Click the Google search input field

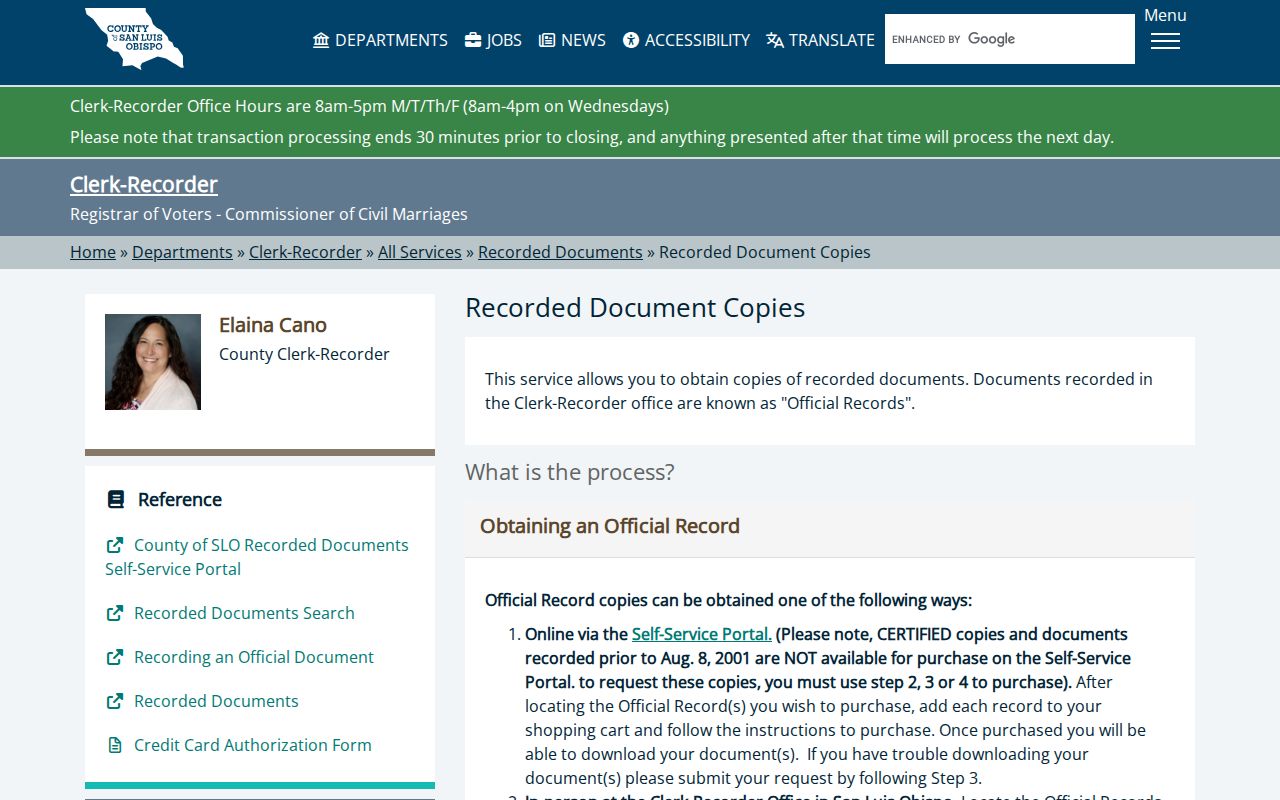click(1010, 39)
